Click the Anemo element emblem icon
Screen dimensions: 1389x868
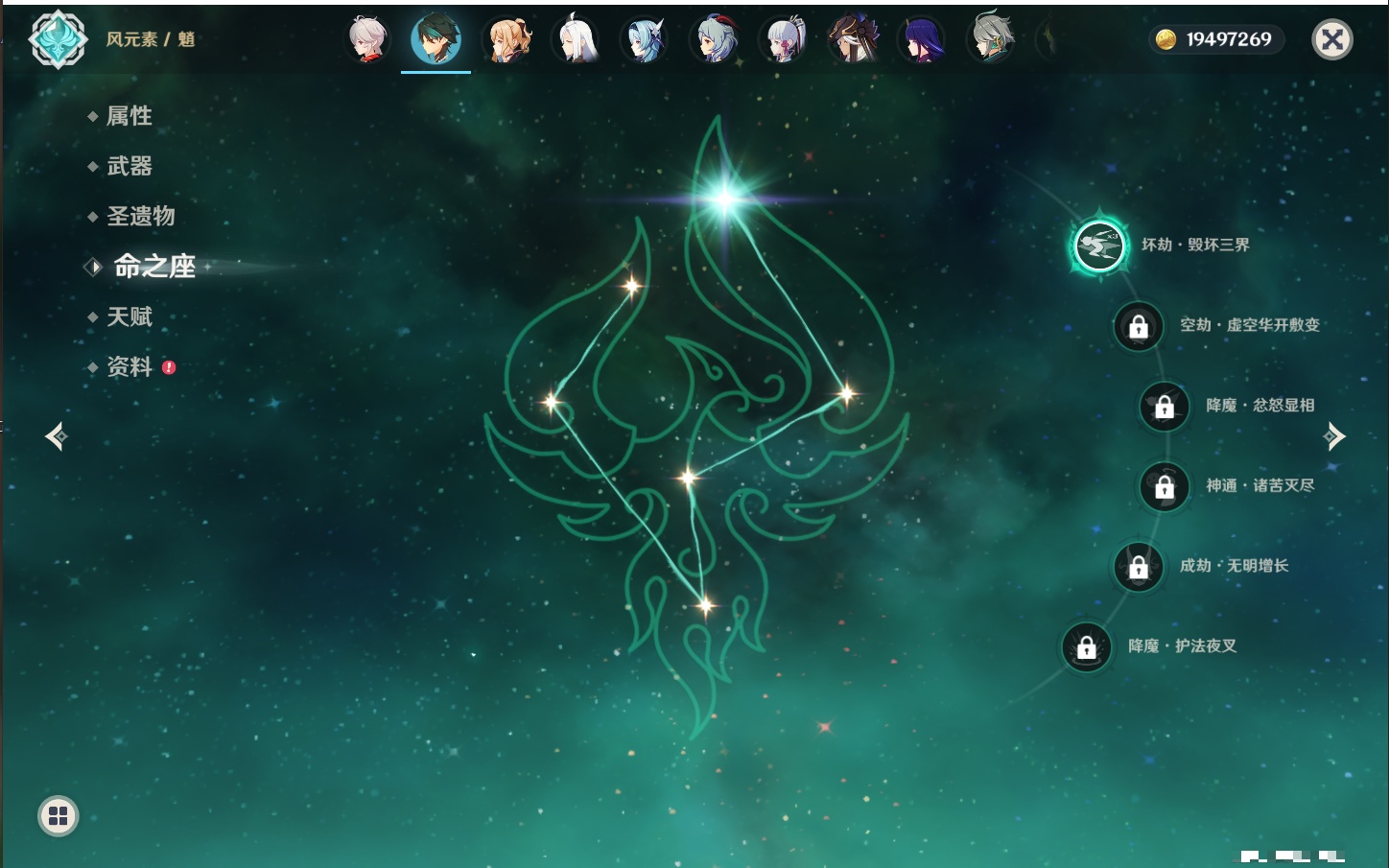click(x=59, y=39)
